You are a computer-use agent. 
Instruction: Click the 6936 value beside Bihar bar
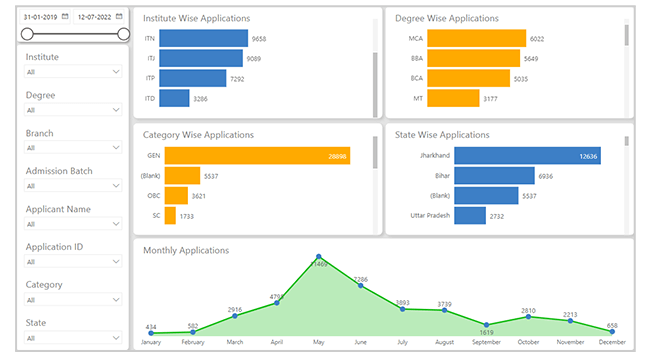[x=546, y=176]
